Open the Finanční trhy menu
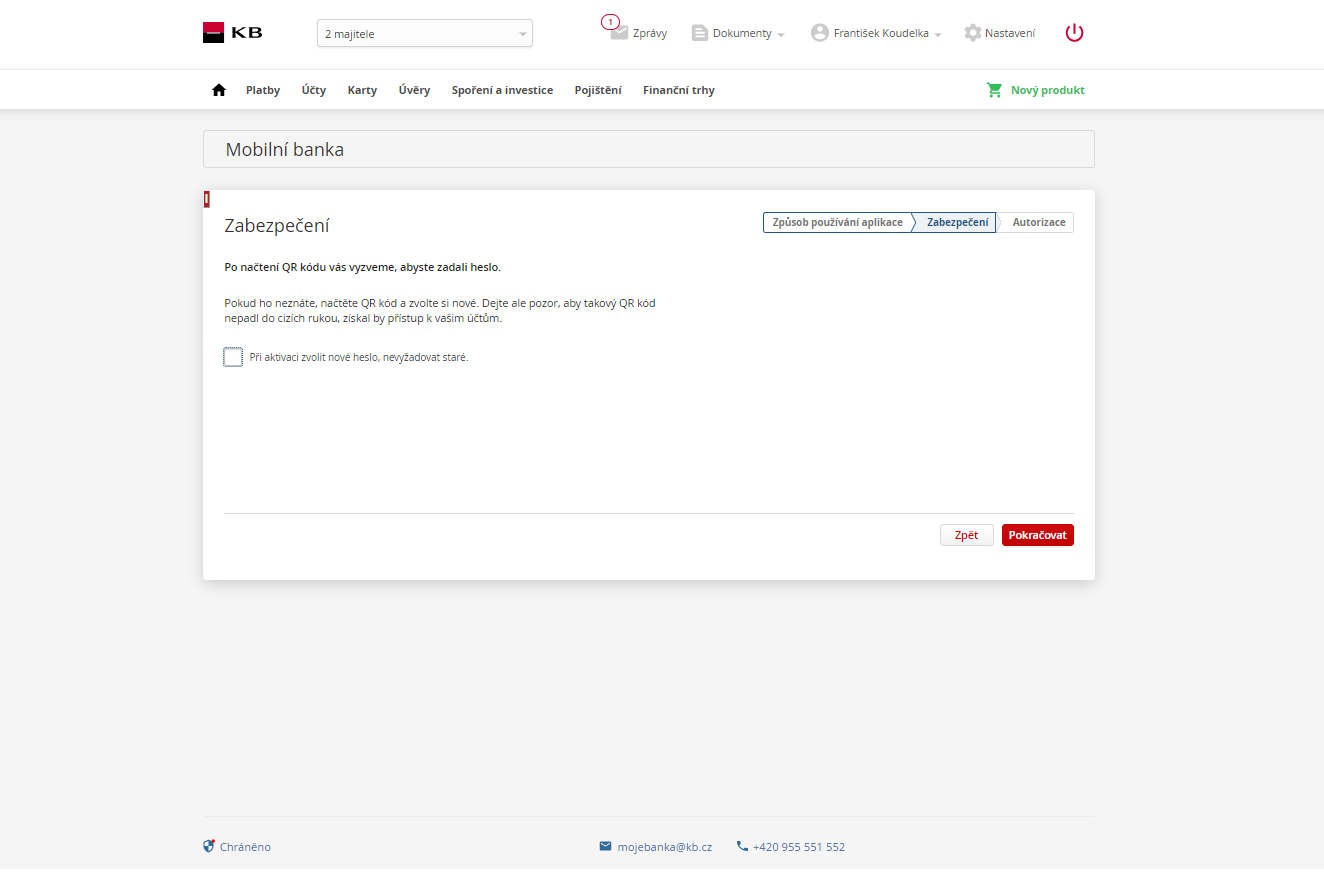This screenshot has height=883, width=1324. [678, 90]
